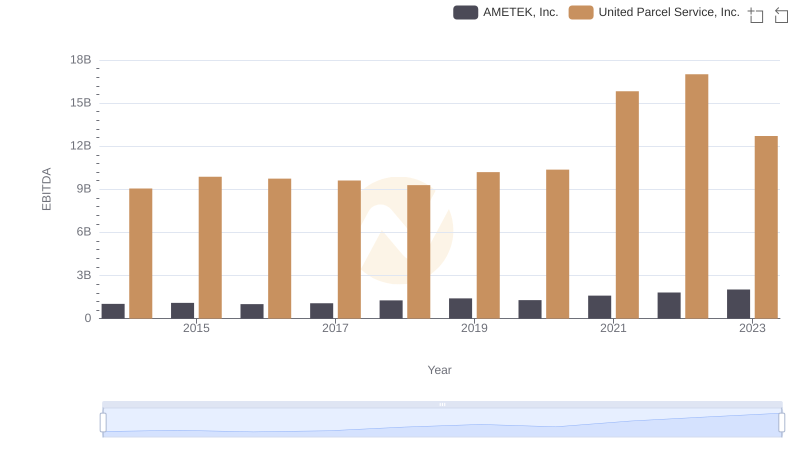Click the UPS bar for 2021
This screenshot has width=800, height=461.
(627, 205)
